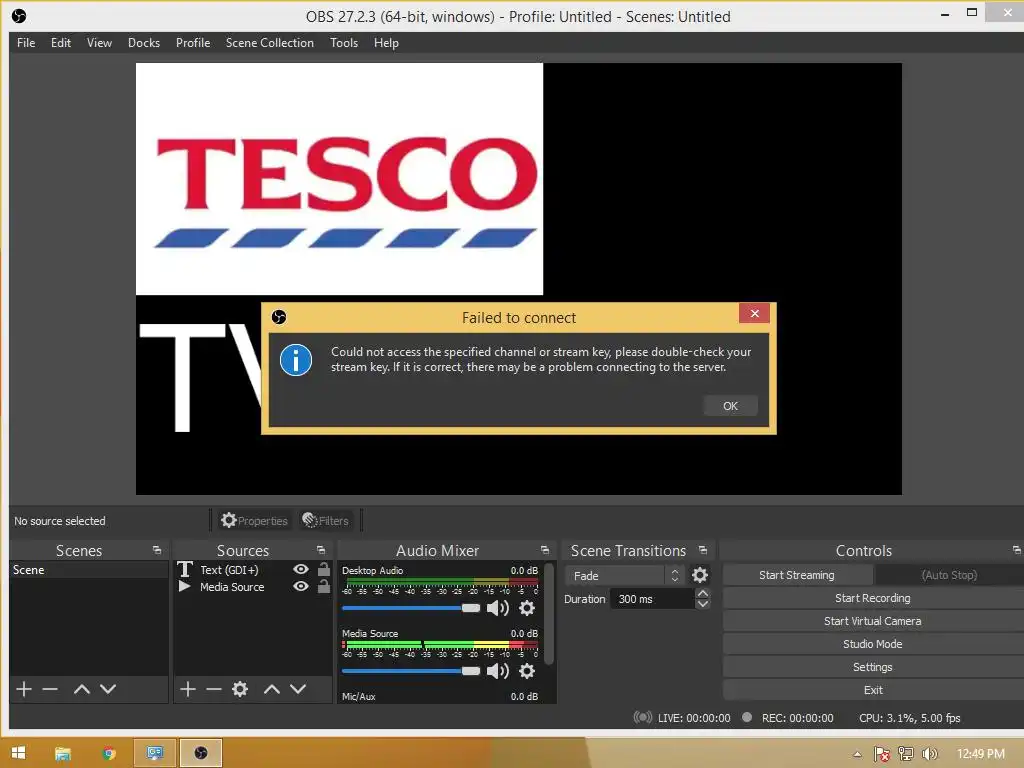Pop out the Scenes dock

click(157, 550)
